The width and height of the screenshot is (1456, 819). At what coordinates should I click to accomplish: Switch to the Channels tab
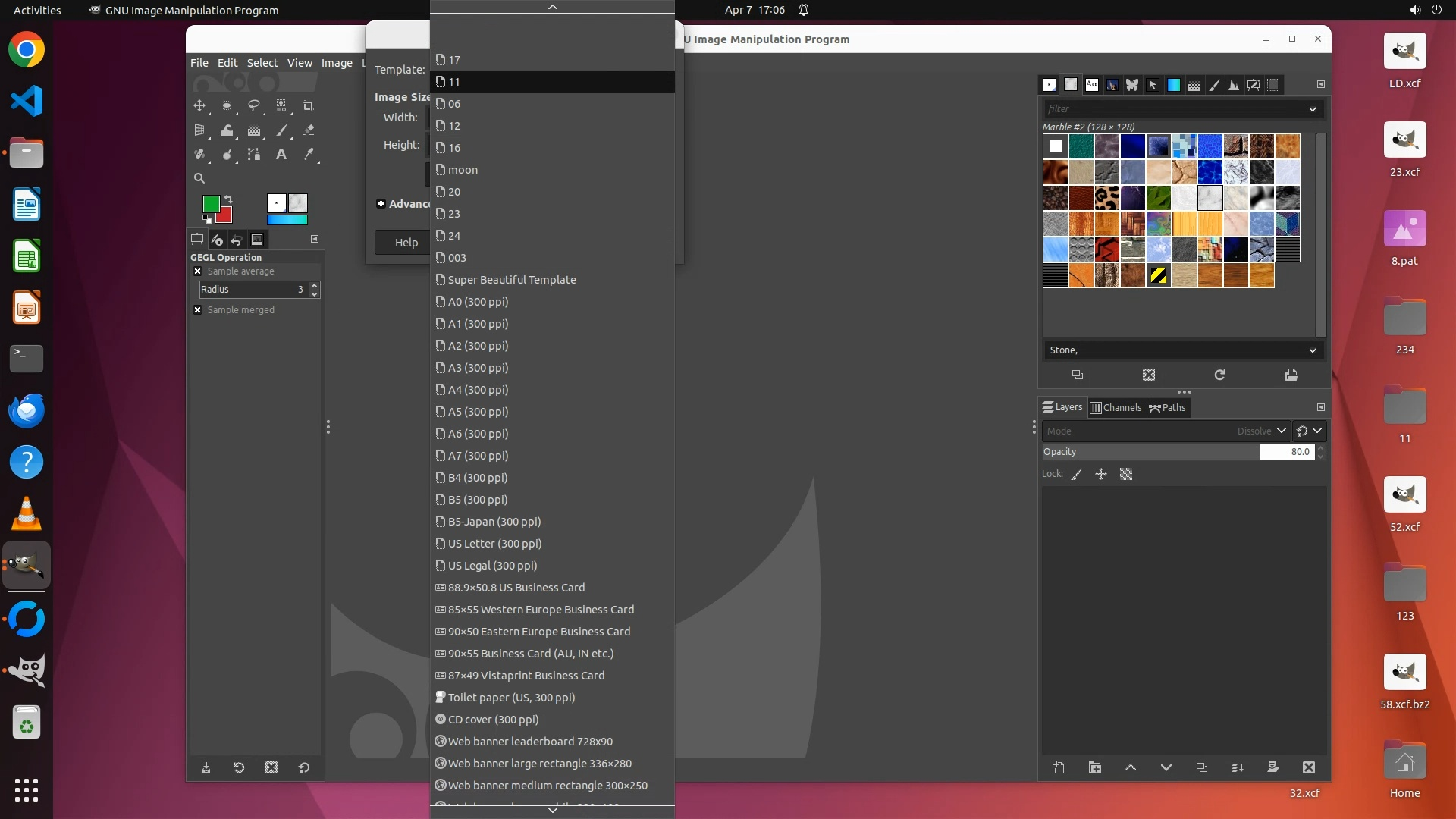(x=1116, y=408)
